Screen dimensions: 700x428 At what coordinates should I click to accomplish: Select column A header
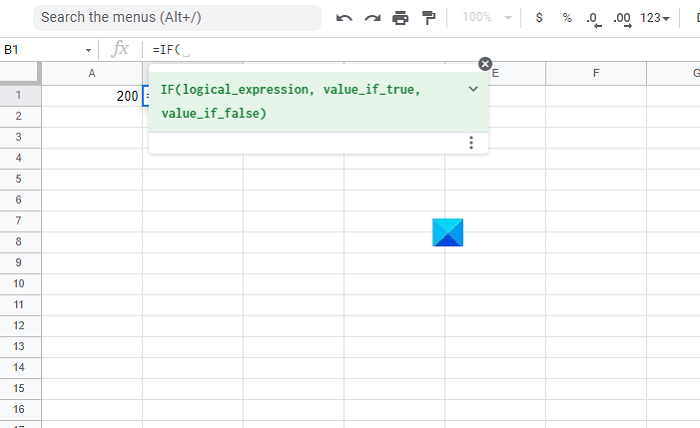(92, 73)
